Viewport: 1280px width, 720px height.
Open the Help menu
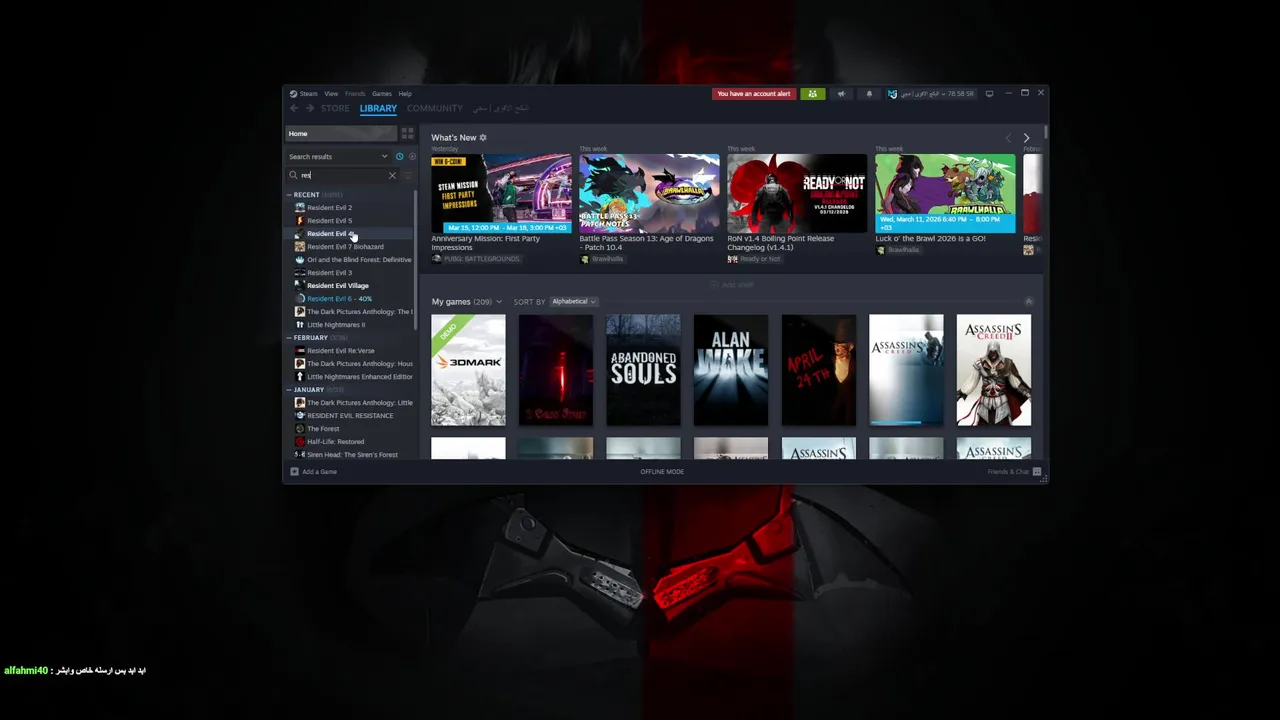405,94
